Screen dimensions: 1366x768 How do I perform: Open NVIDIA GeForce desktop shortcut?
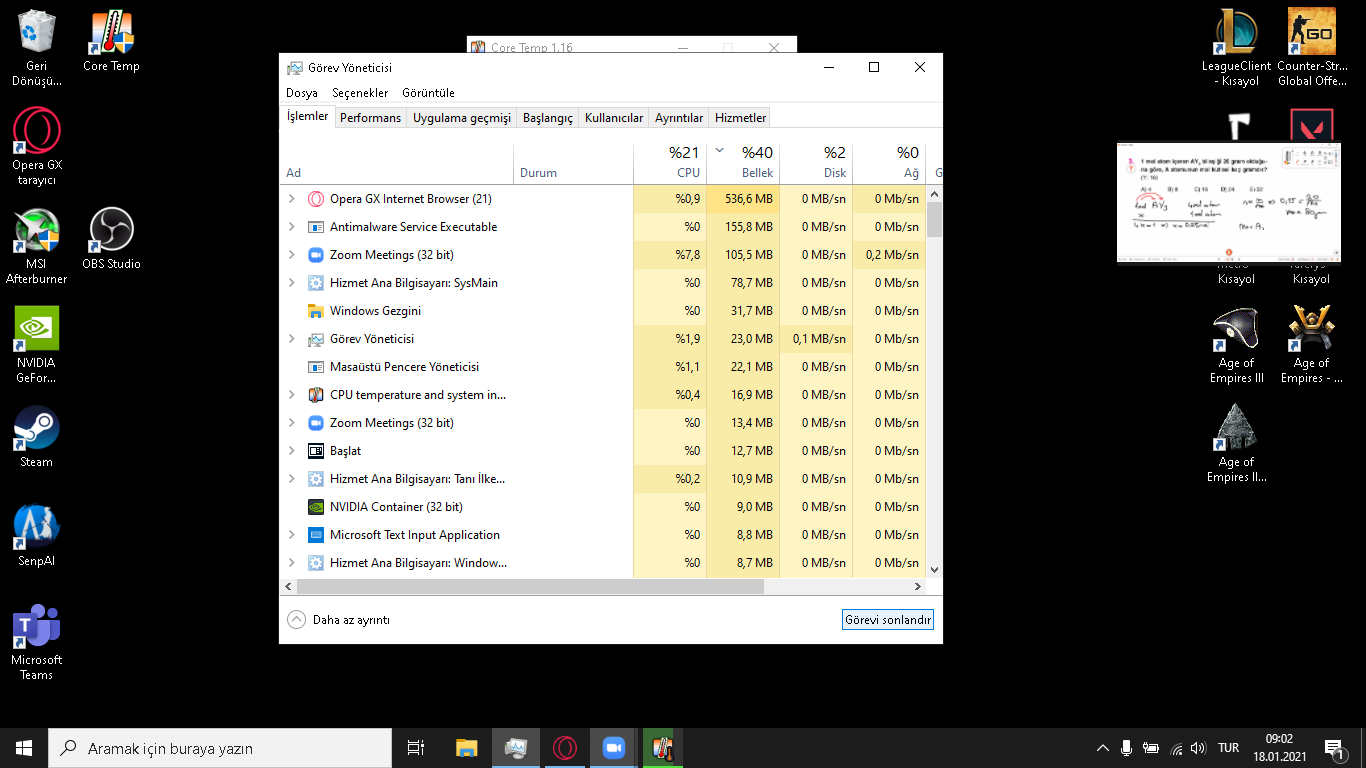(x=37, y=344)
